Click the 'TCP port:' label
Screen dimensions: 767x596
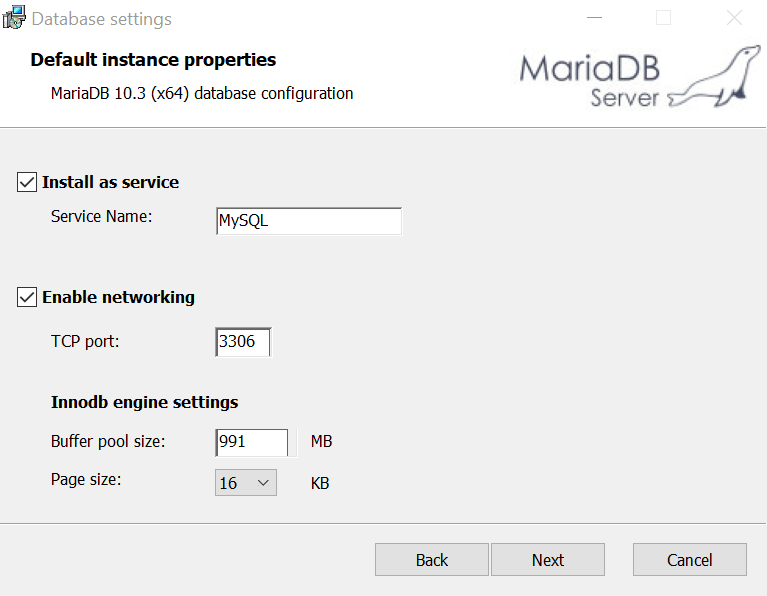pyautogui.click(x=85, y=341)
